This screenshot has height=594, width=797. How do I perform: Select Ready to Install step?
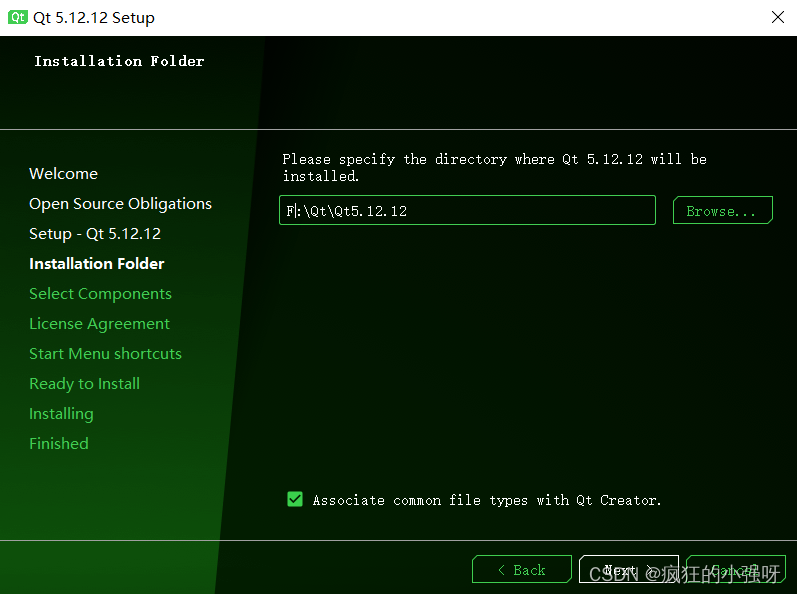point(84,384)
